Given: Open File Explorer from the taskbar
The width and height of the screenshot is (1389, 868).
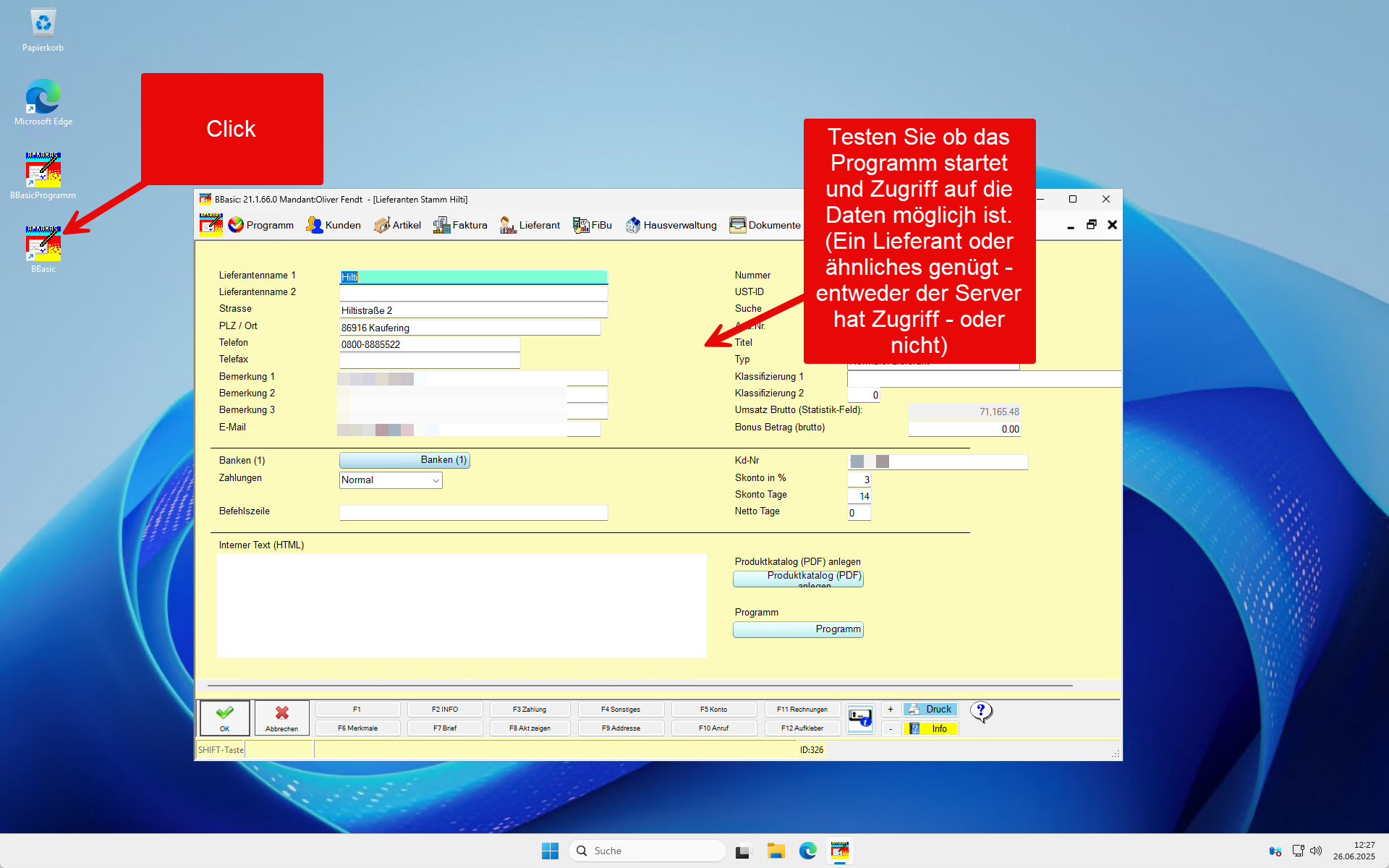Looking at the screenshot, I should point(776,851).
